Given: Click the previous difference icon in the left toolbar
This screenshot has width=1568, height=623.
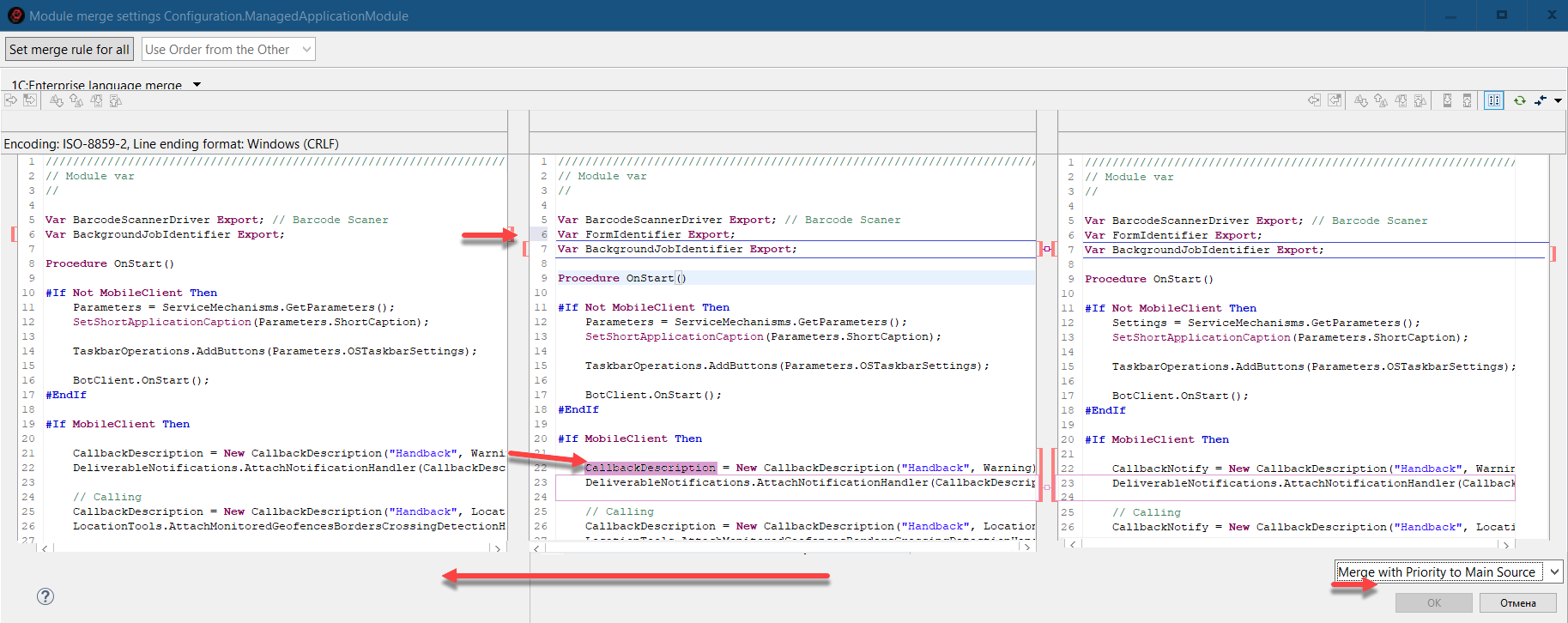Looking at the screenshot, I should [76, 100].
